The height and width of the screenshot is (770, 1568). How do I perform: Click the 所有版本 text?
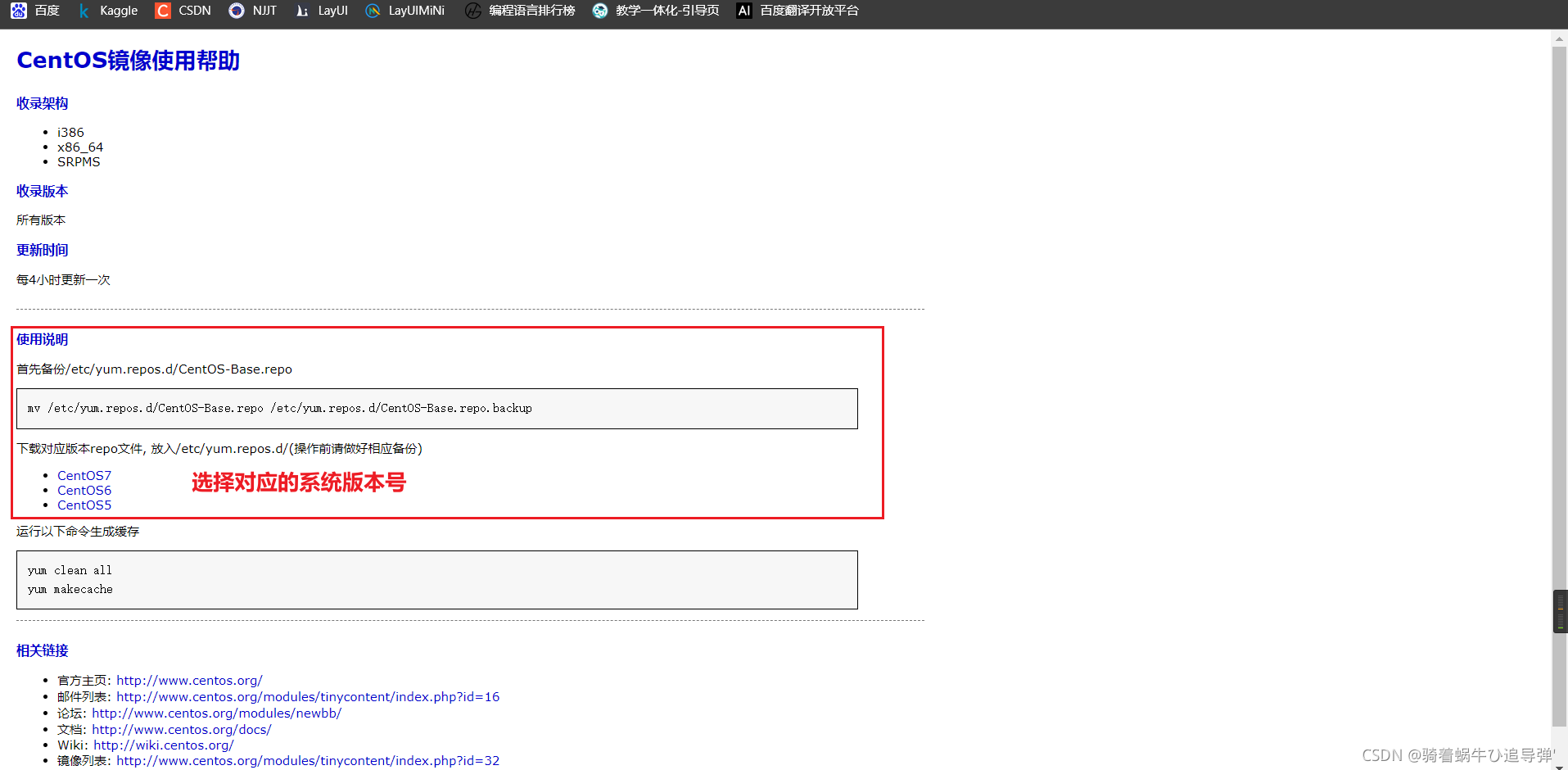coord(41,220)
